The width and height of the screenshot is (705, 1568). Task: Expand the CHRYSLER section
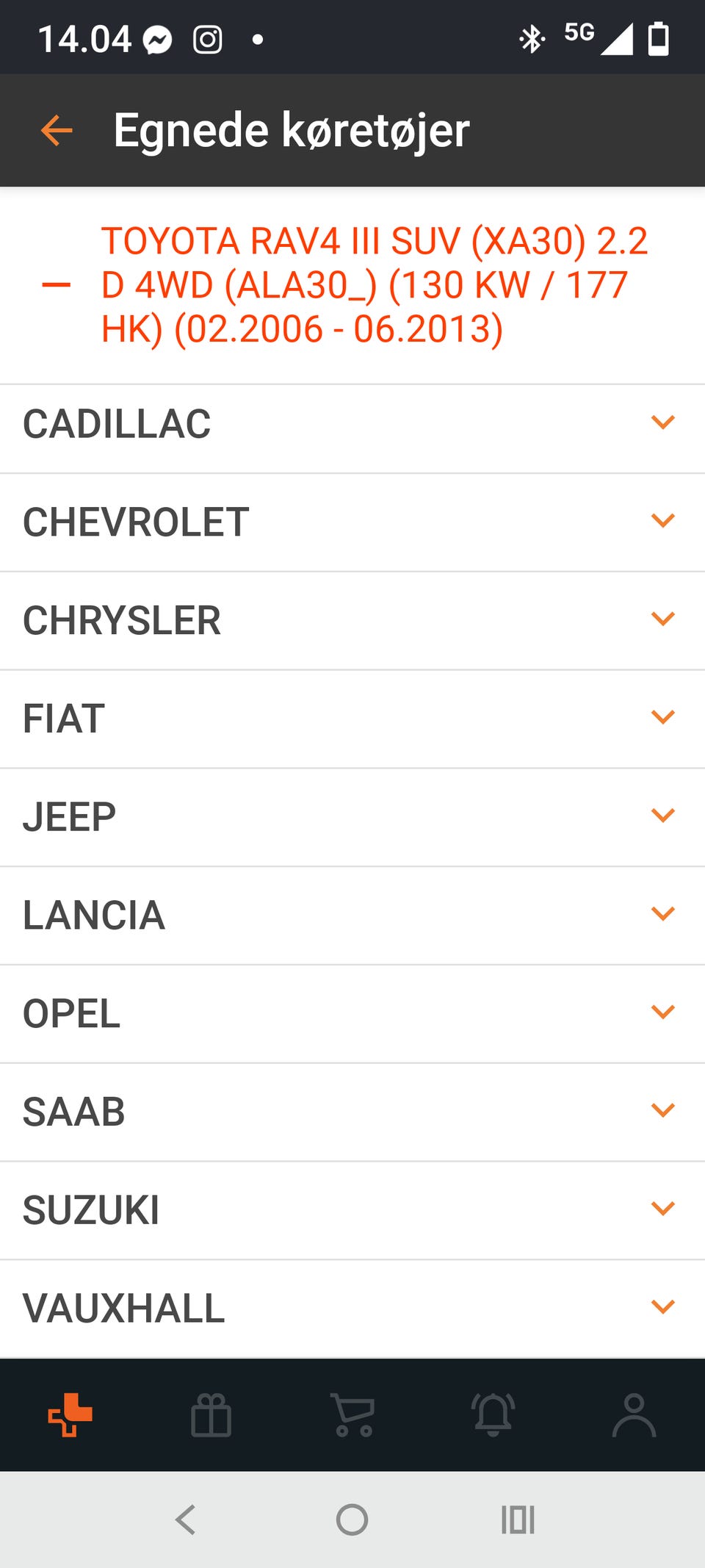point(352,620)
